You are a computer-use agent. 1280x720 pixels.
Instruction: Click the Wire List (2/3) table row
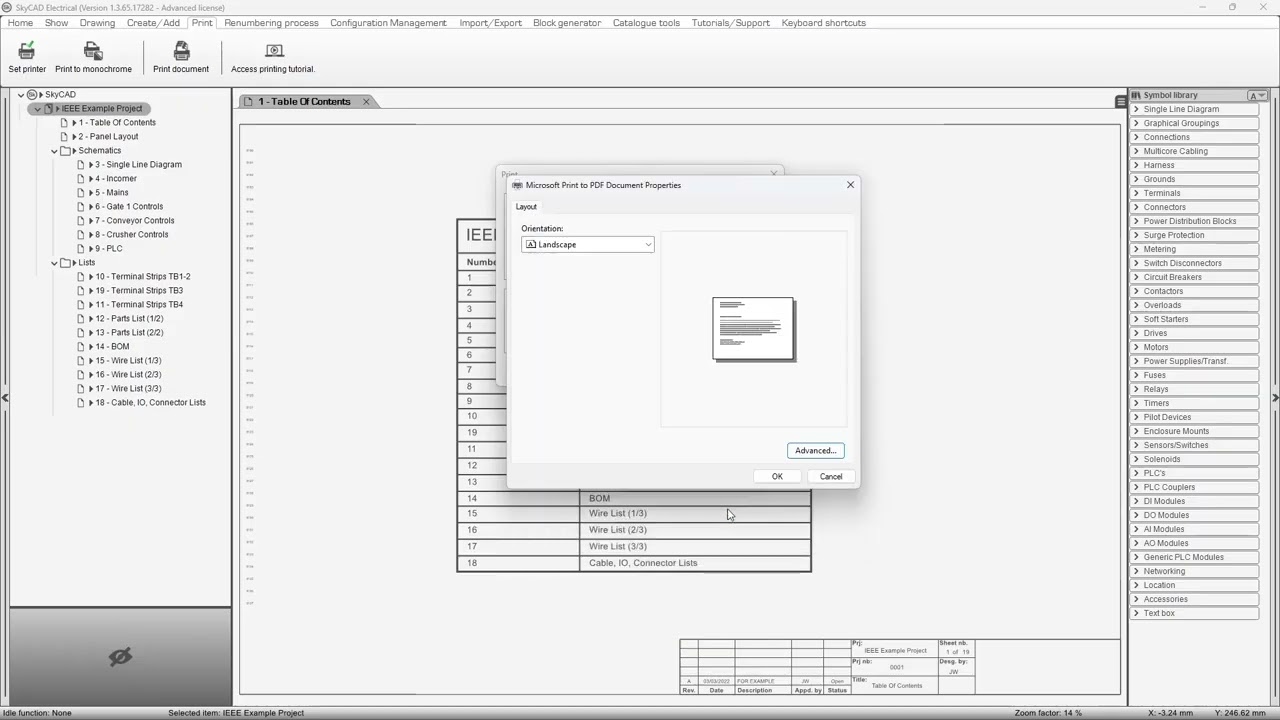[x=634, y=530]
